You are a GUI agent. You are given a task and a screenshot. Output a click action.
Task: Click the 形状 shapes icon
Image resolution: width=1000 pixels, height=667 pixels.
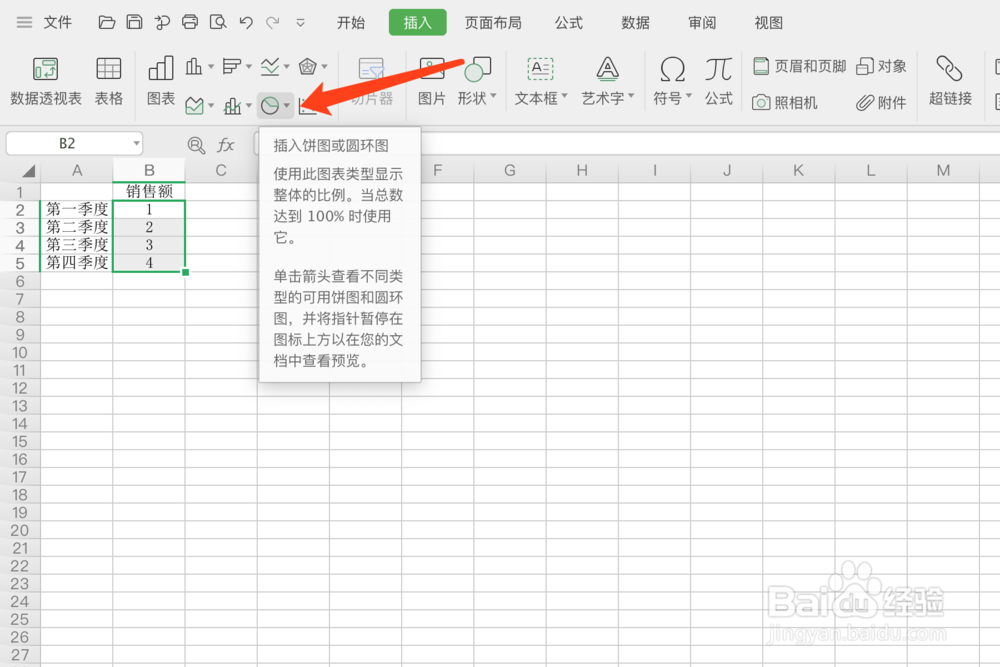478,69
